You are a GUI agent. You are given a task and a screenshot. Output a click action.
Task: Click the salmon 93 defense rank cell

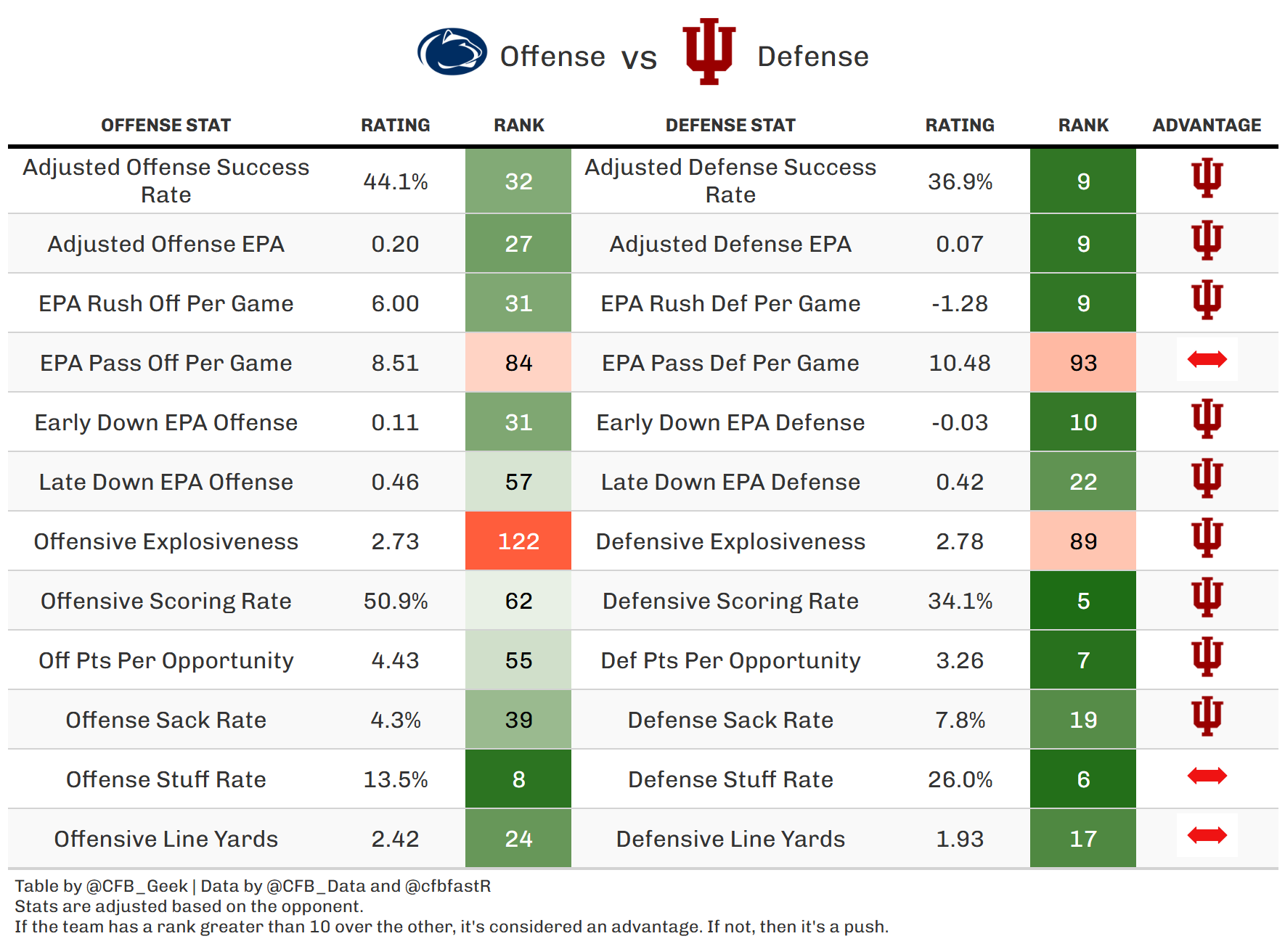pyautogui.click(x=1082, y=363)
